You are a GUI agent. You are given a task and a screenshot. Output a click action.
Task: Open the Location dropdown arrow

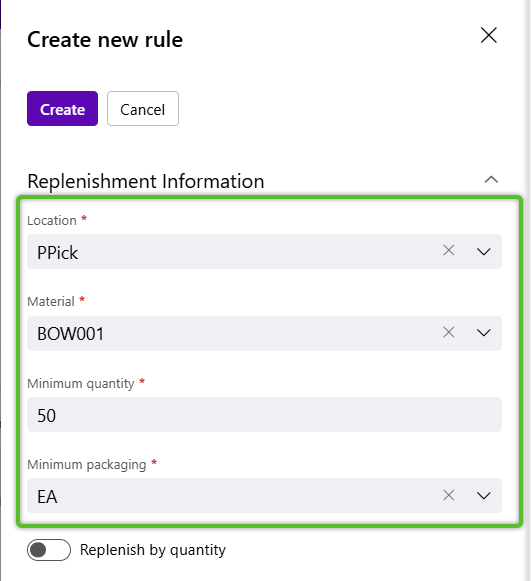(x=484, y=252)
